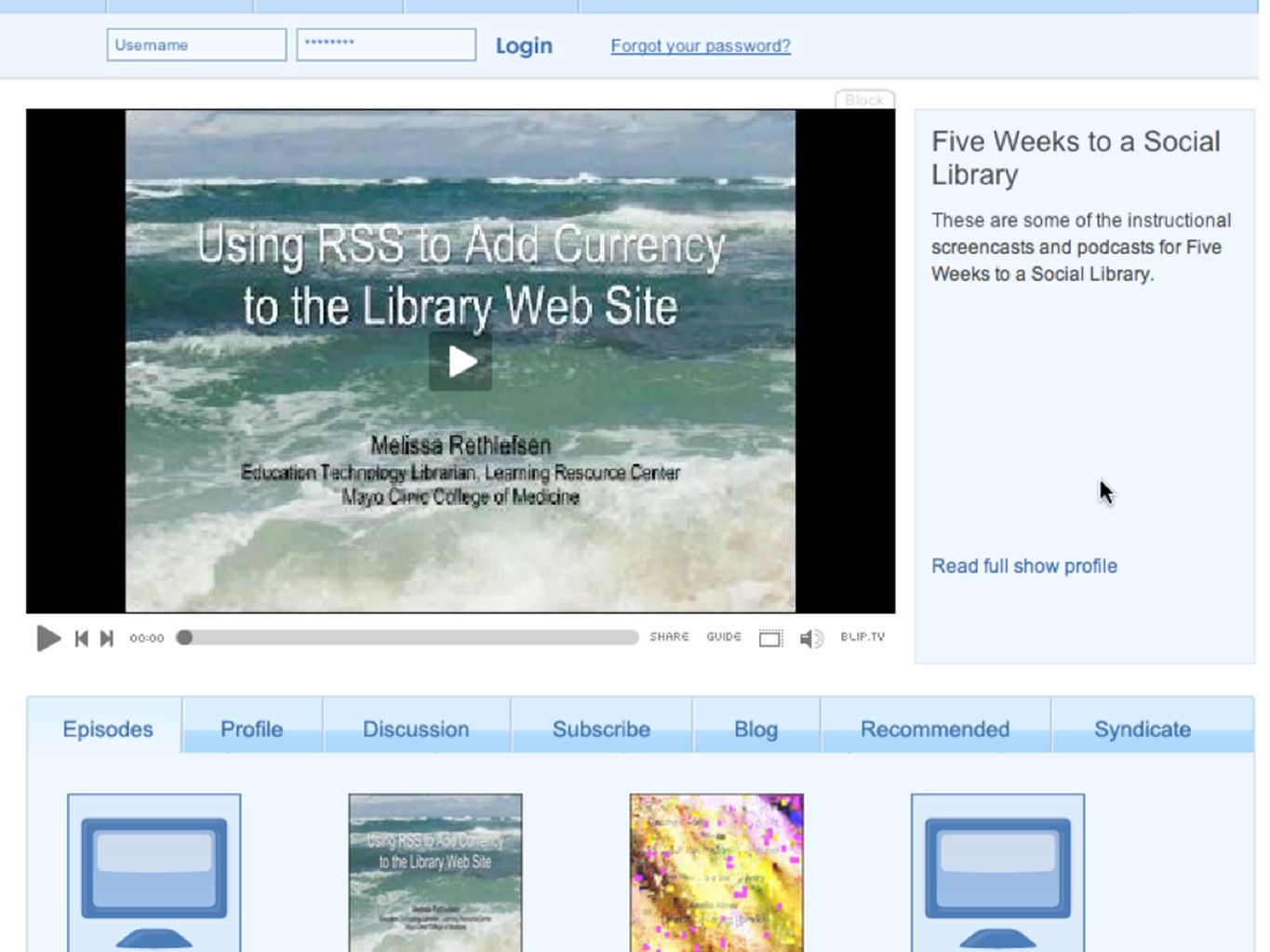The height and width of the screenshot is (952, 1270).
Task: Open the Using RSS episode thumbnail
Action: 435,873
